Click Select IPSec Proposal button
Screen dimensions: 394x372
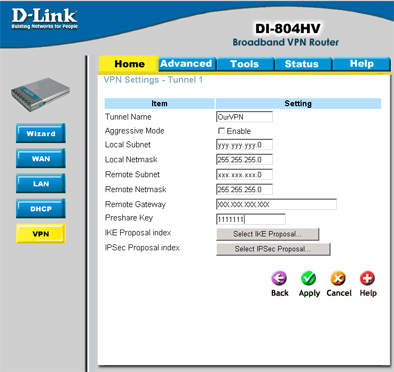(x=273, y=249)
